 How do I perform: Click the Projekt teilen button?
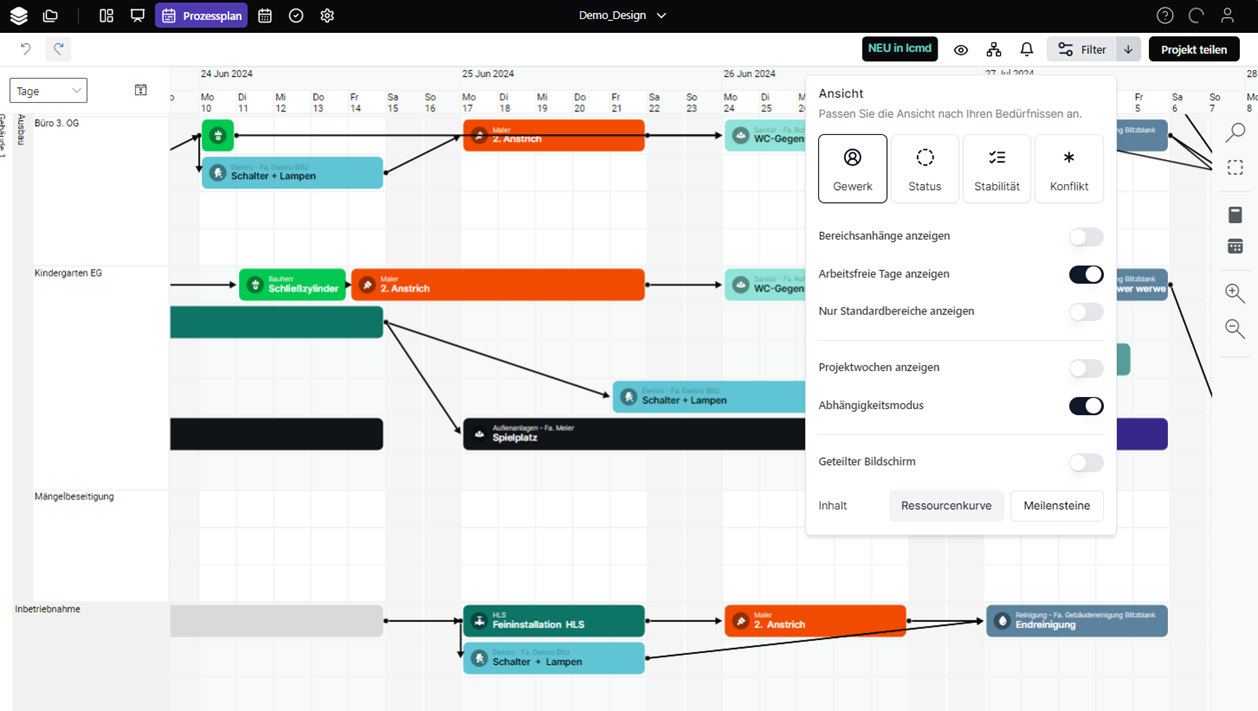pyautogui.click(x=1193, y=49)
